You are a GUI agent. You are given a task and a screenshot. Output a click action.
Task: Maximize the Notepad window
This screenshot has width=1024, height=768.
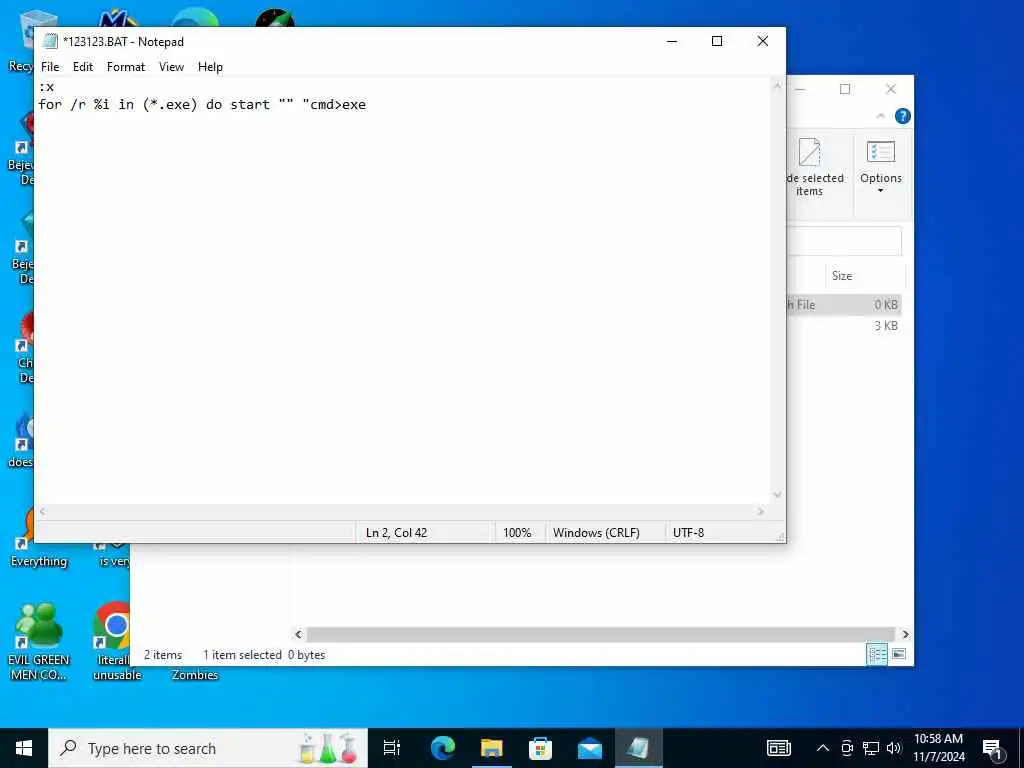click(x=716, y=41)
